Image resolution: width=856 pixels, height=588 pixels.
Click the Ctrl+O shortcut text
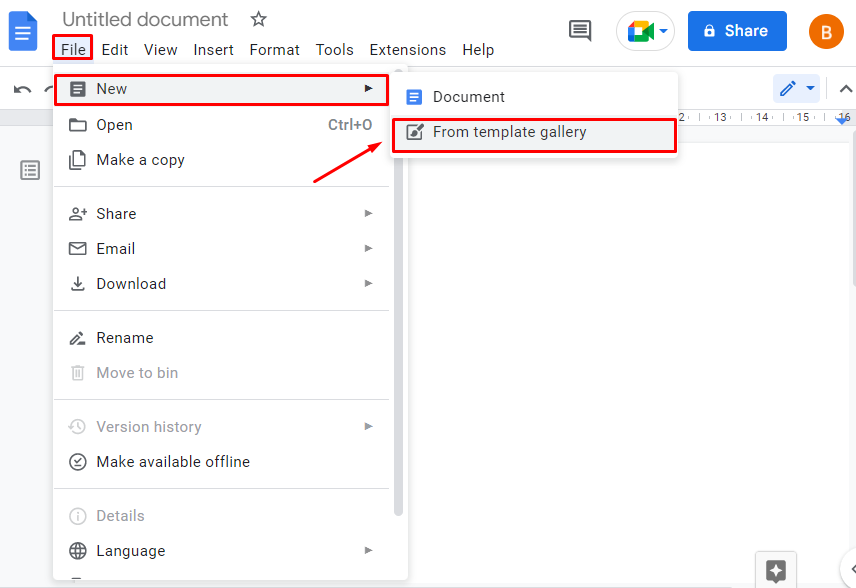[350, 125]
